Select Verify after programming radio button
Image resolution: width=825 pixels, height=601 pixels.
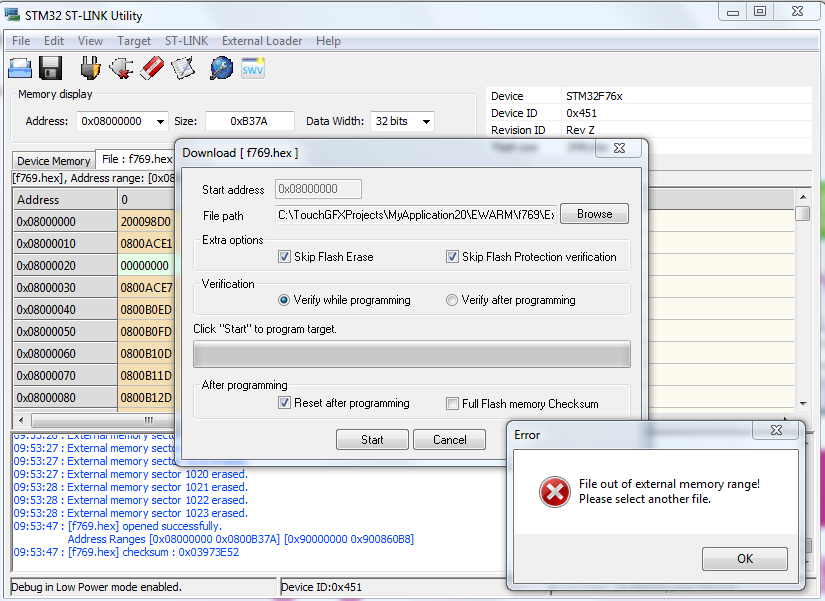click(x=451, y=300)
